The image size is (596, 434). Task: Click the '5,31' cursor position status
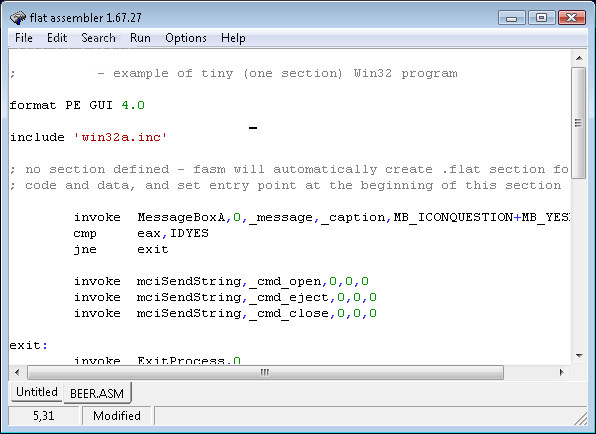tap(44, 416)
